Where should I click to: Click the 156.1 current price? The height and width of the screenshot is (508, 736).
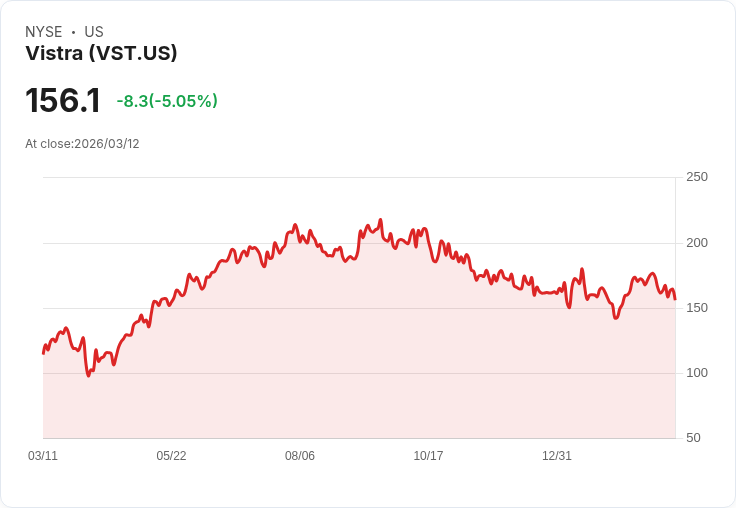pos(63,100)
